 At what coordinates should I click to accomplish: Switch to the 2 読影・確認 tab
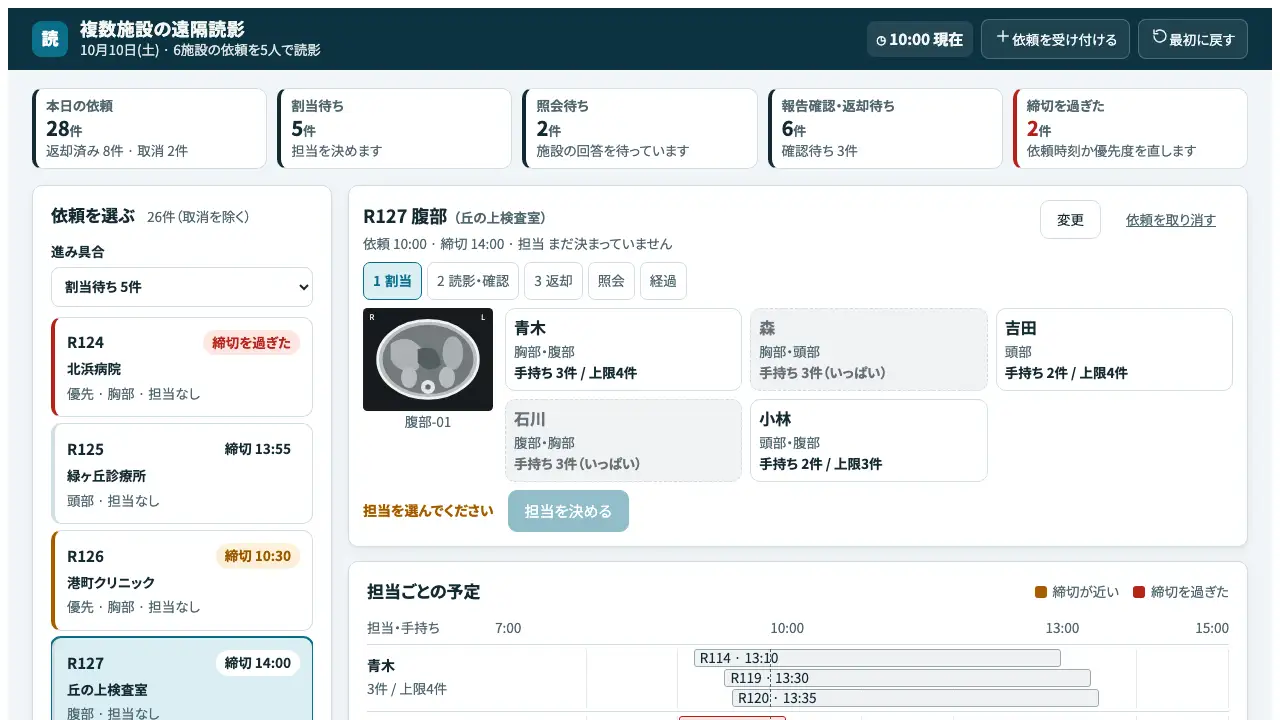(x=473, y=281)
